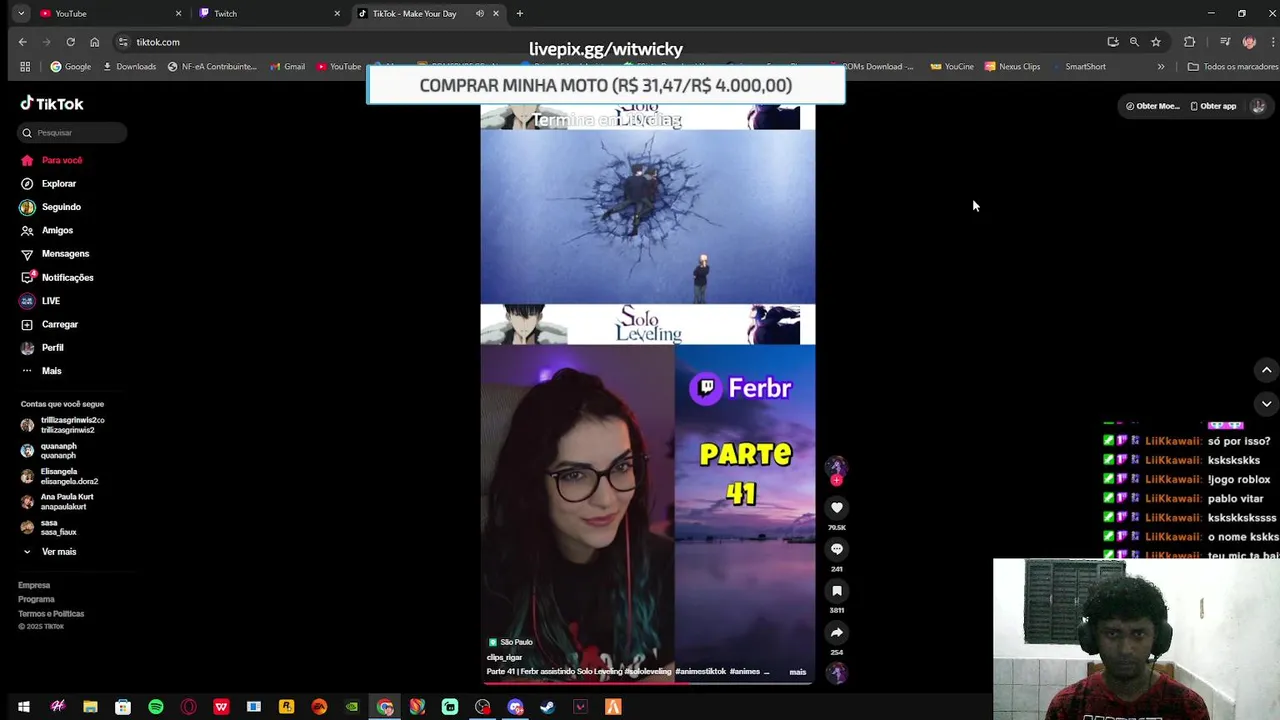Image resolution: width=1280 pixels, height=720 pixels.
Task: Share the video with the arrow icon
Action: [837, 633]
